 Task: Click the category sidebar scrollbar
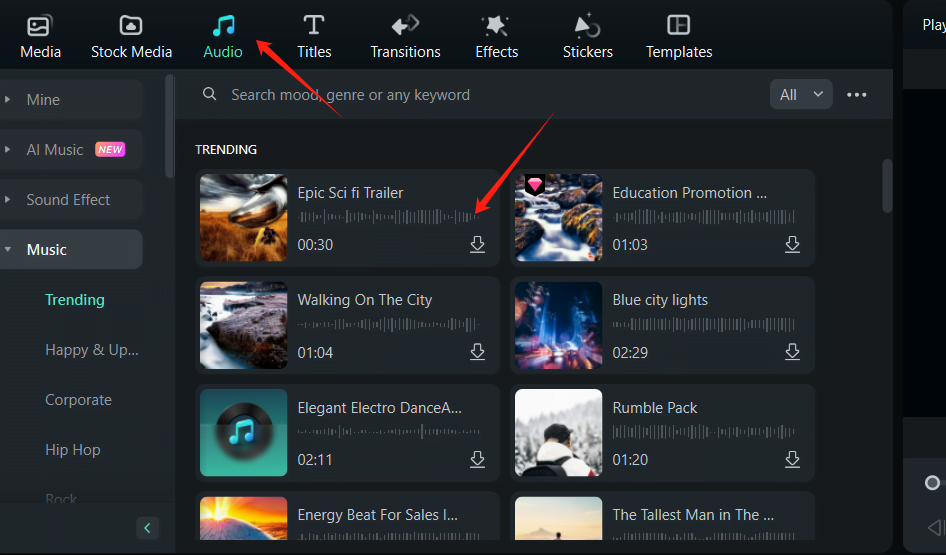pyautogui.click(x=170, y=126)
